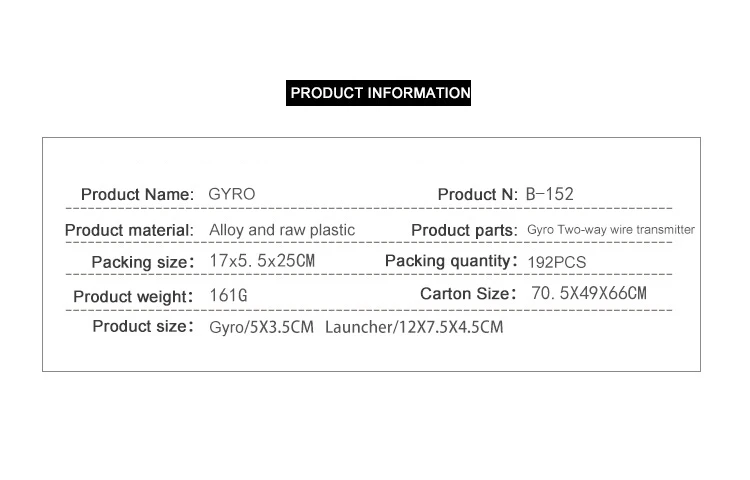The image size is (750, 480).
Task: Click the Launcher/12X7.5X4.5CM size text
Action: (414, 327)
